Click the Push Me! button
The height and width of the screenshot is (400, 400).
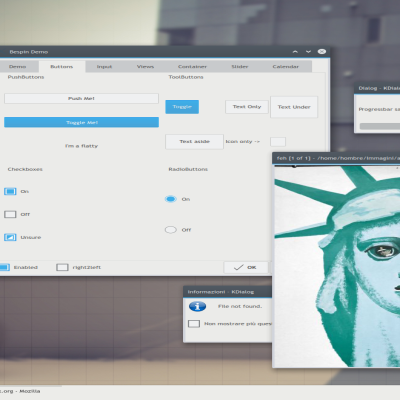(81, 98)
